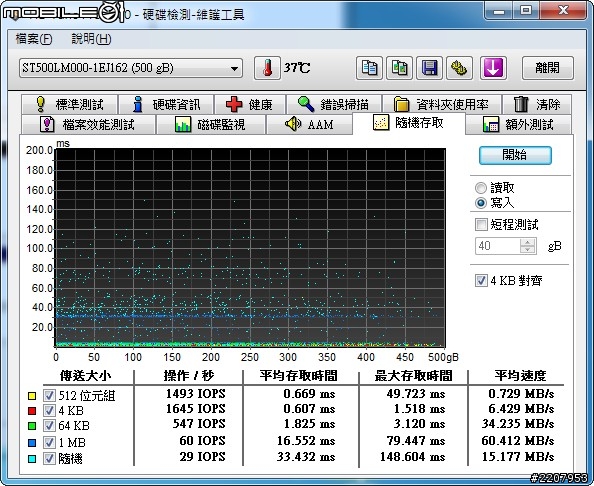Open options with the gears icon
594x486 pixels.
tap(459, 68)
